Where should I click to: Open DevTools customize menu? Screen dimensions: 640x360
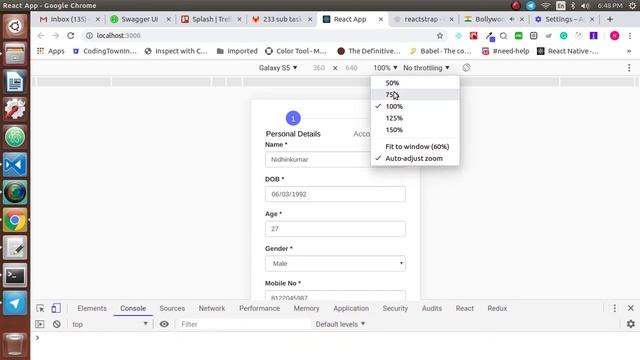[x=615, y=308]
